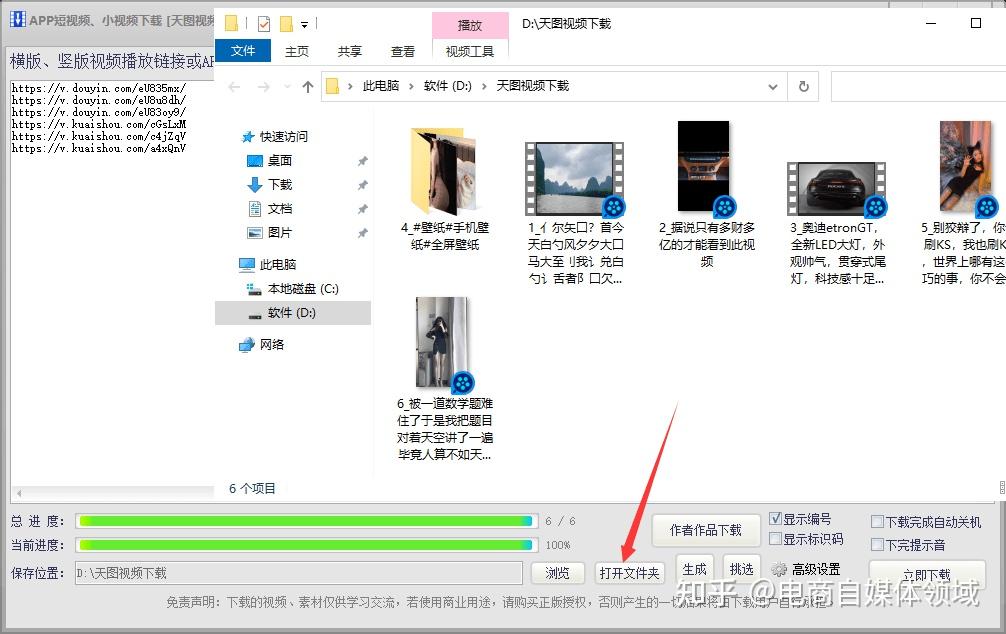This screenshot has height=634, width=1006.
Task: Click the 当前进度 green progress bar
Action: (x=306, y=545)
